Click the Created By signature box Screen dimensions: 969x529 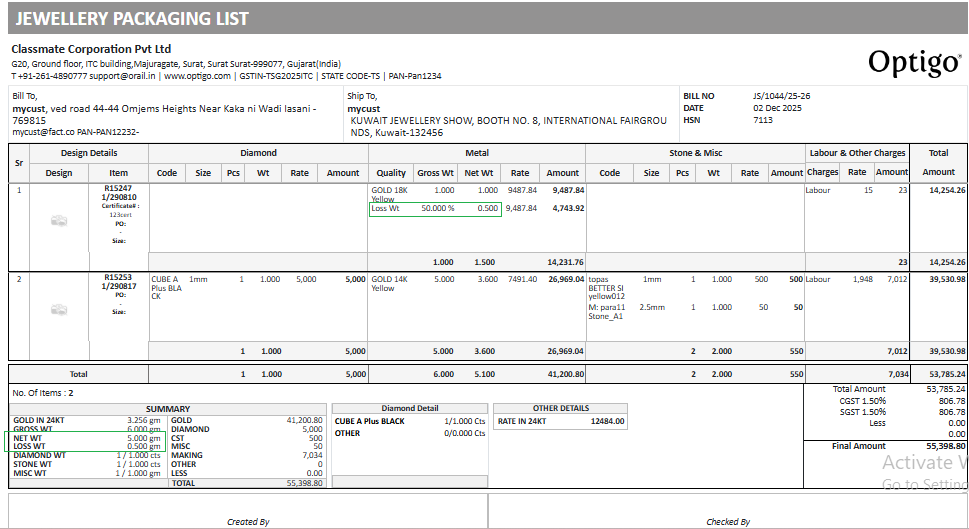(x=248, y=510)
